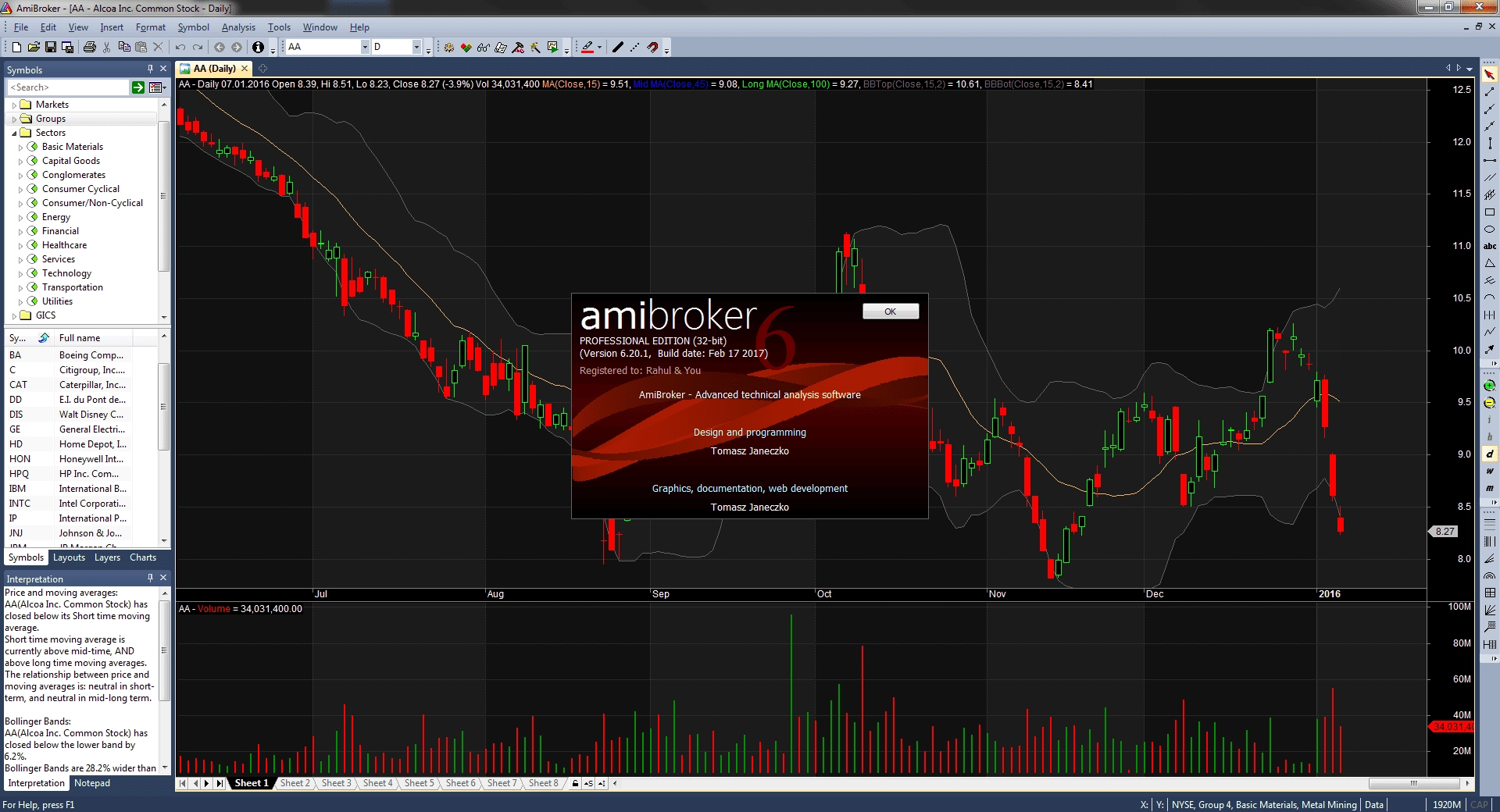Click the Information (i) toolbar icon
The width and height of the screenshot is (1500, 812).
258,48
